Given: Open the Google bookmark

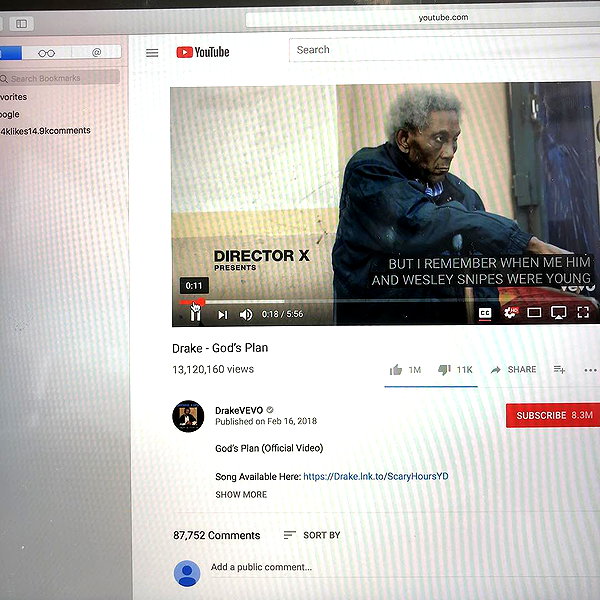Looking at the screenshot, I should [10, 114].
